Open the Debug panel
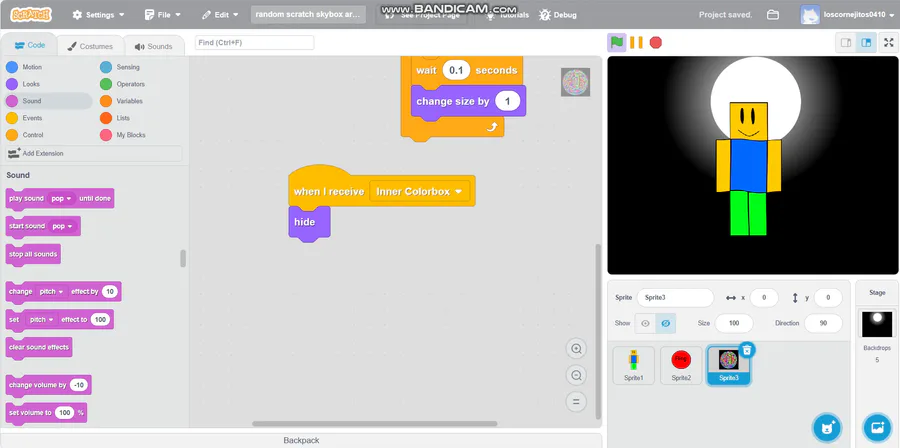 point(557,15)
